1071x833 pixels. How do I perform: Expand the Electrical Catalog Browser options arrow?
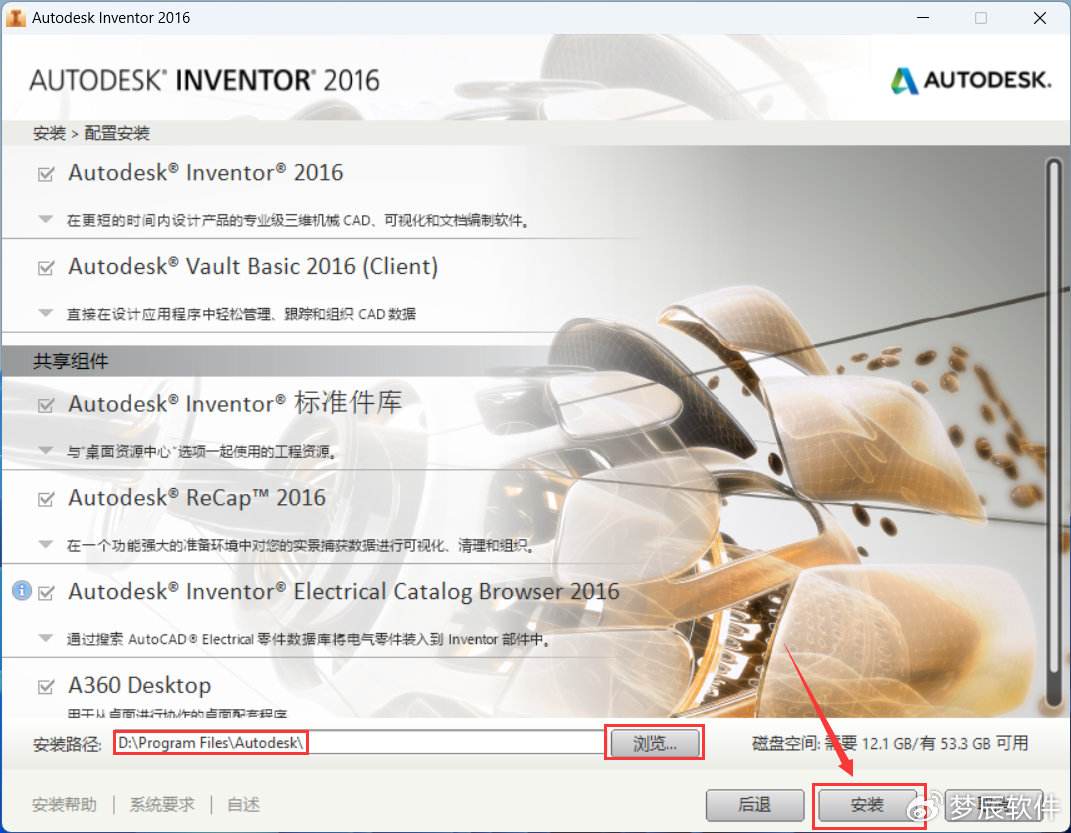point(46,638)
